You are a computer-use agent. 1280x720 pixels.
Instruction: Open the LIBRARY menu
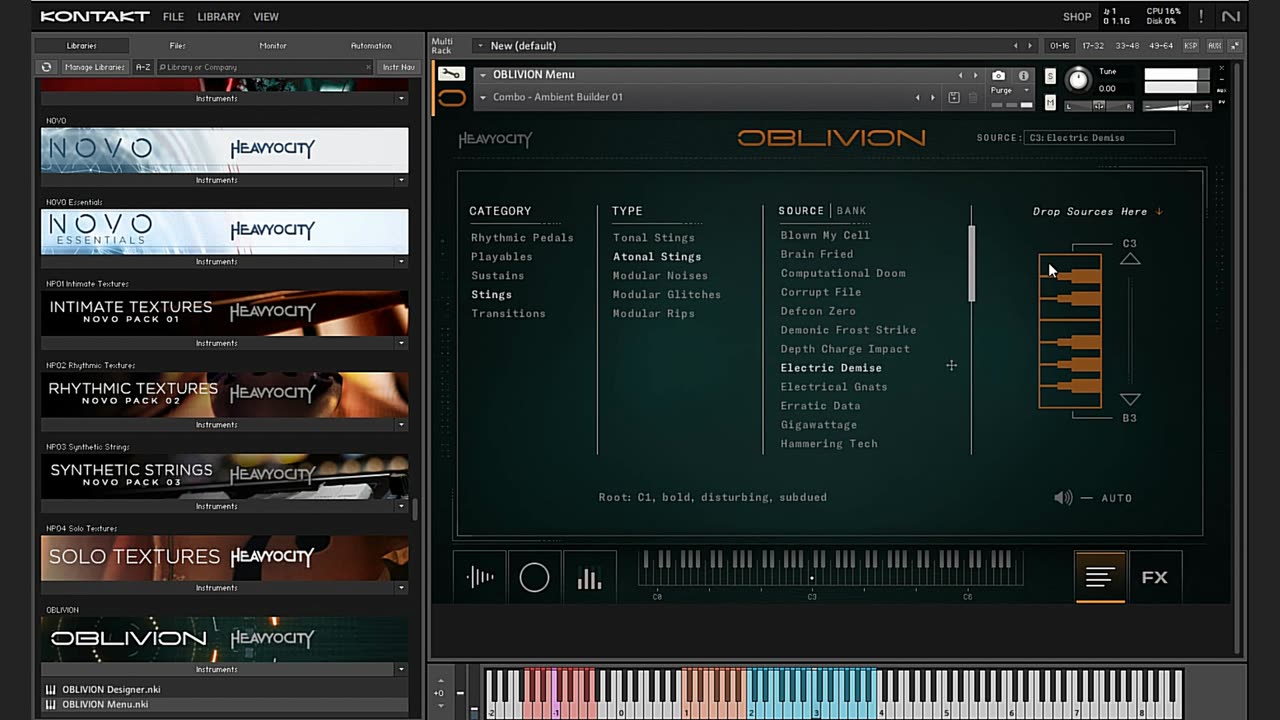pyautogui.click(x=219, y=17)
